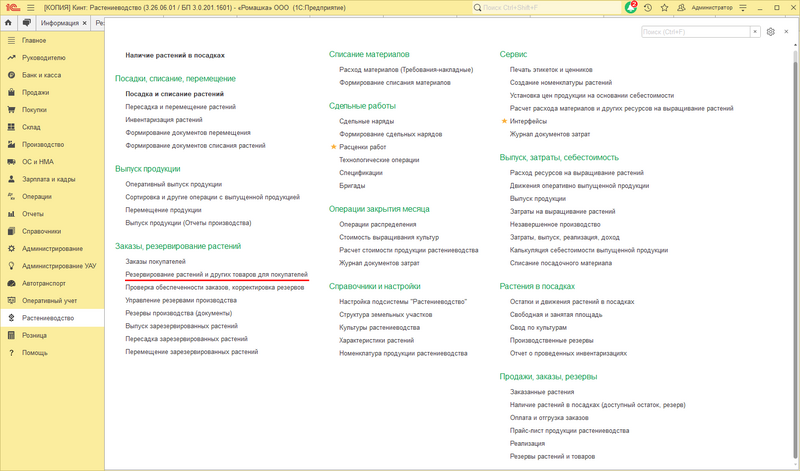The width and height of the screenshot is (800, 471).
Task: Open the discussions chat bubble icon
Action: (x=27, y=23)
